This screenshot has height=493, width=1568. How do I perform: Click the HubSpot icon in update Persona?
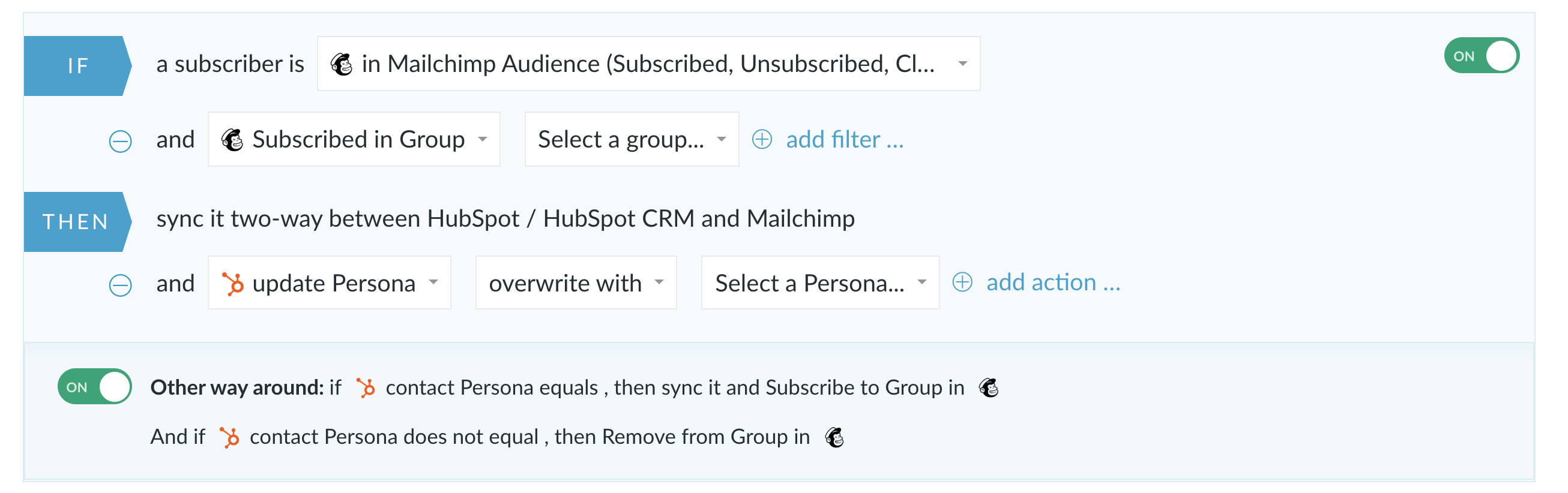point(232,283)
